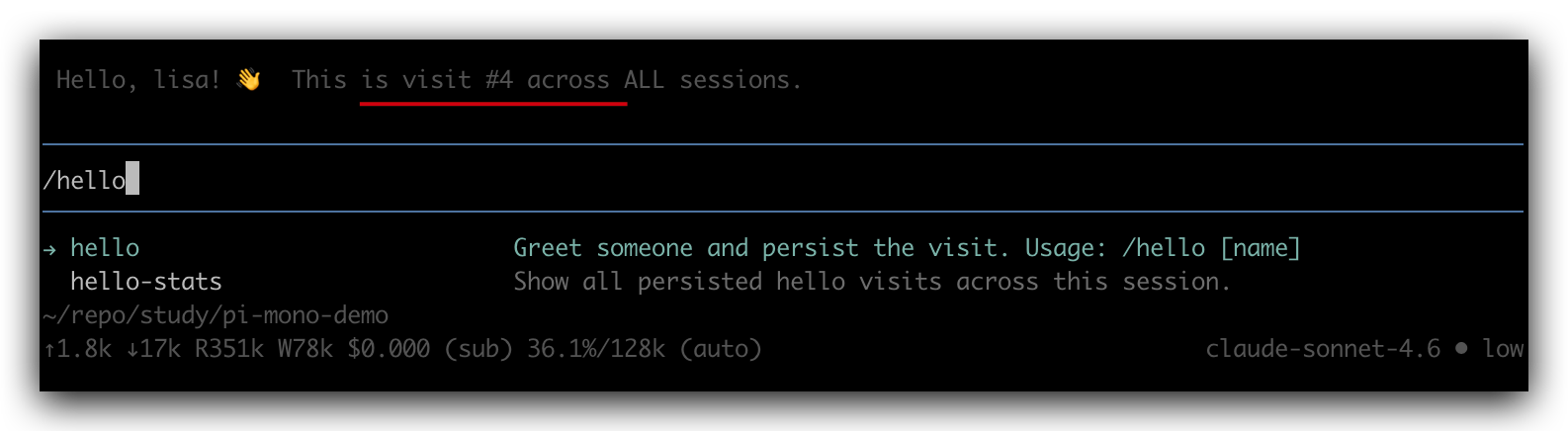1568x431 pixels.
Task: Click the R351k cache read stat
Action: click(229, 349)
